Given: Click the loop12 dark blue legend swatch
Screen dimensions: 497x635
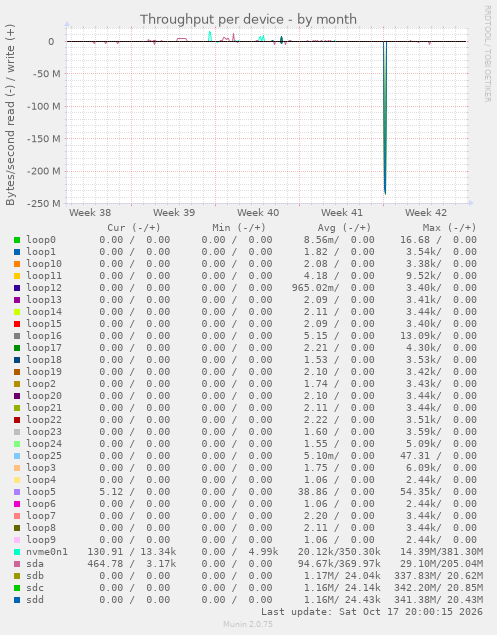Looking at the screenshot, I should [17, 288].
